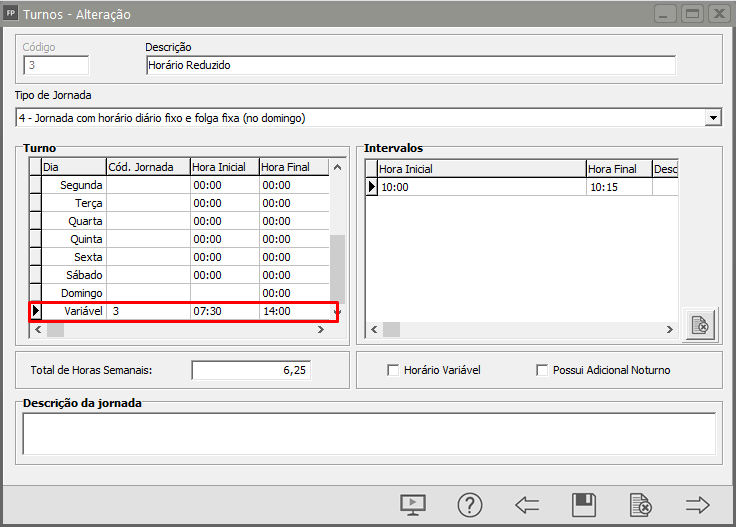Click the FP application icon in title bar
736x527 pixels.
point(11,15)
